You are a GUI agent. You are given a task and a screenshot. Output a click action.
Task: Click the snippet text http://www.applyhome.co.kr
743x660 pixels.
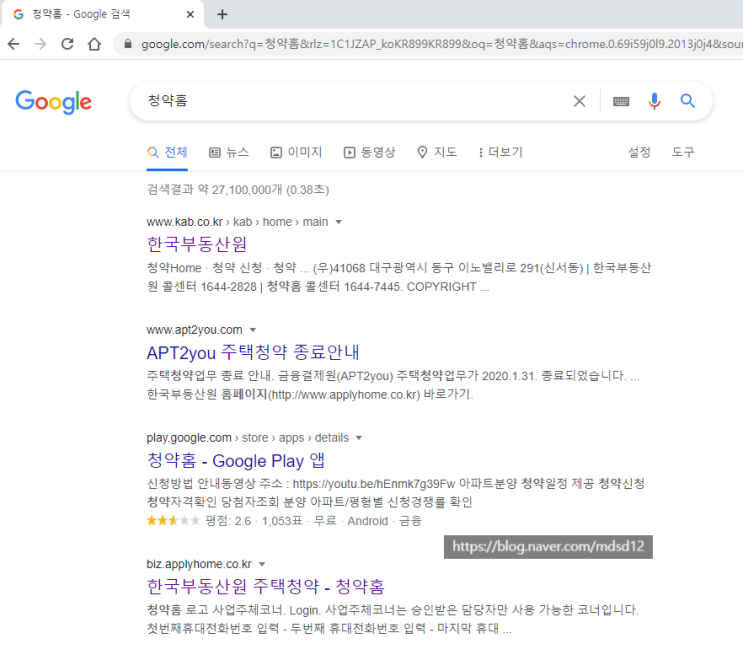(x=344, y=395)
